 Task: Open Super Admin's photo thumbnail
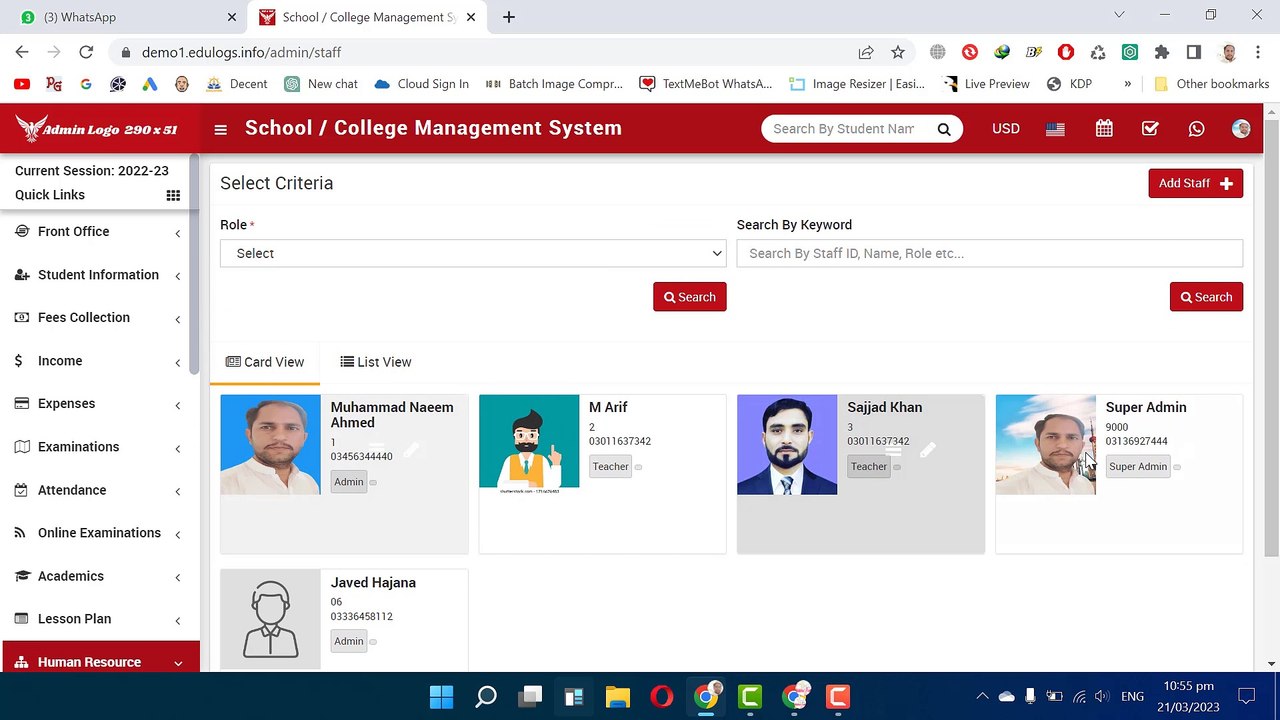tap(1045, 445)
